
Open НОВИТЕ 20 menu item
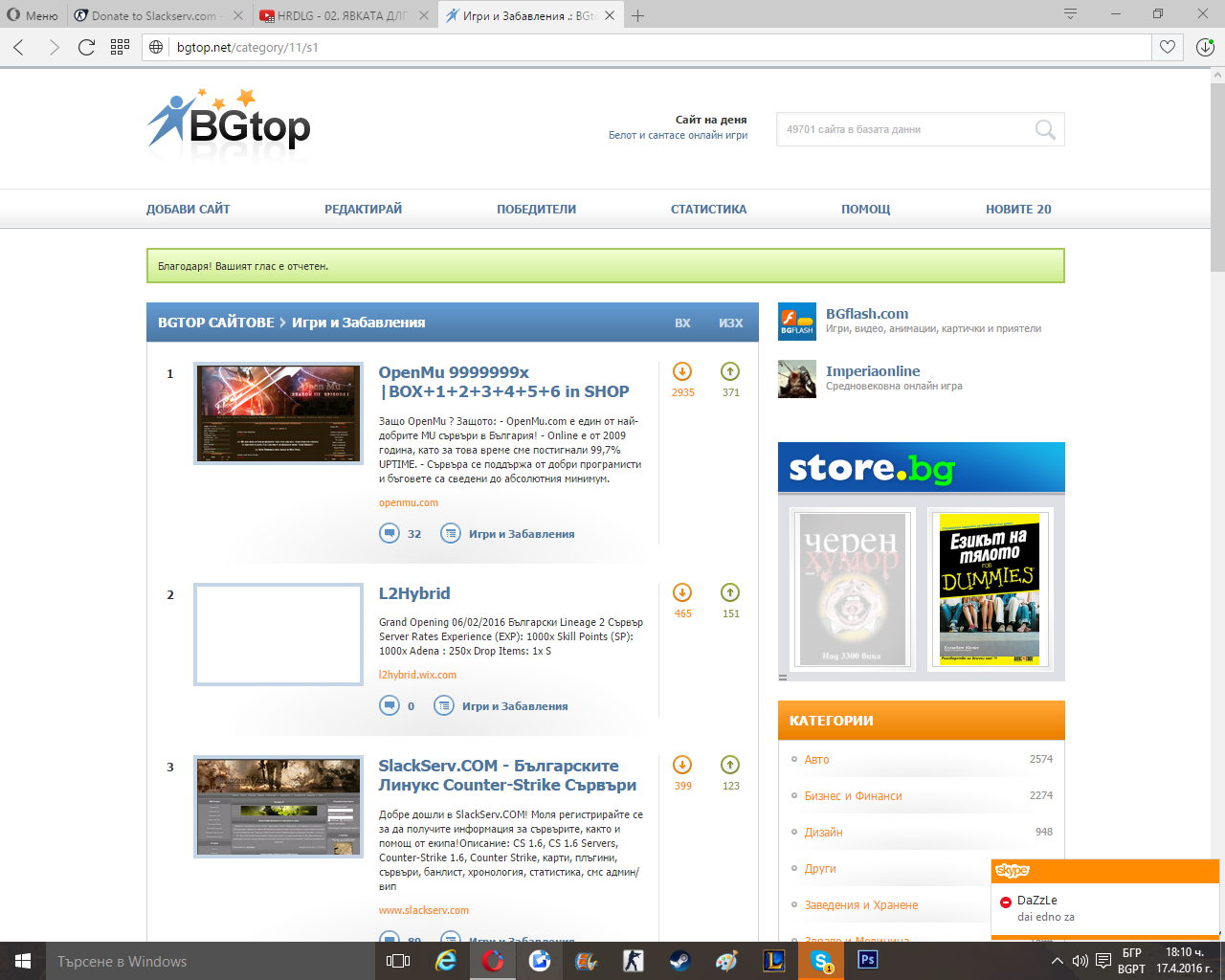(1019, 209)
